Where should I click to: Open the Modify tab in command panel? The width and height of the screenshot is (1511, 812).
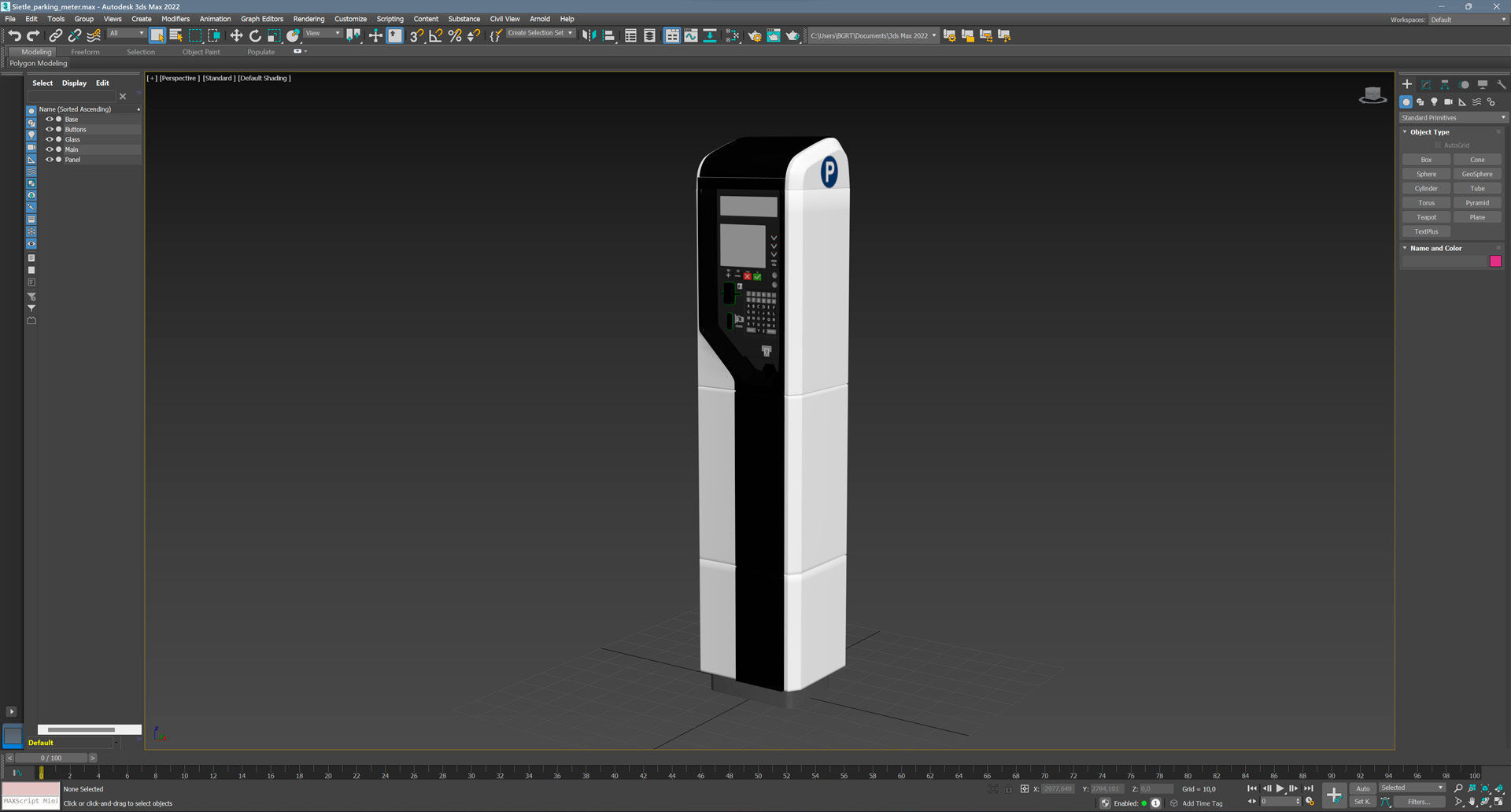pyautogui.click(x=1426, y=84)
